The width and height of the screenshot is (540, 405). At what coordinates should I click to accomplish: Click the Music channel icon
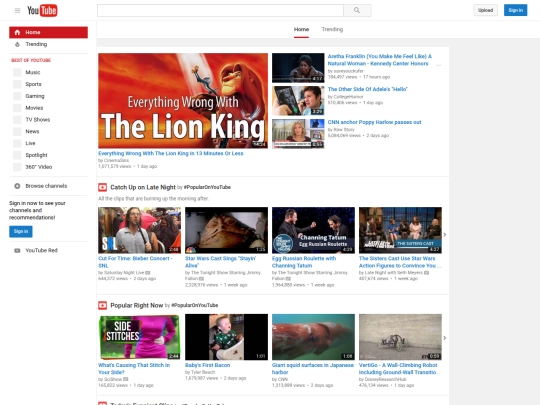pyautogui.click(x=17, y=72)
